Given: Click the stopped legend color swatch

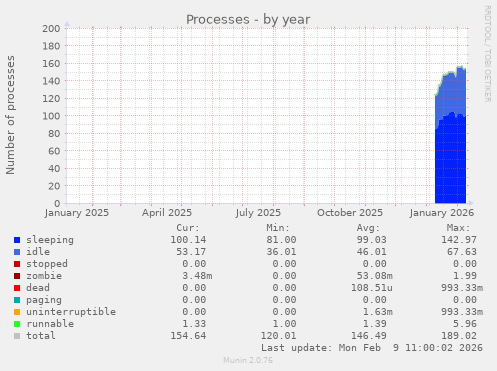Looking at the screenshot, I should click(x=17, y=264).
